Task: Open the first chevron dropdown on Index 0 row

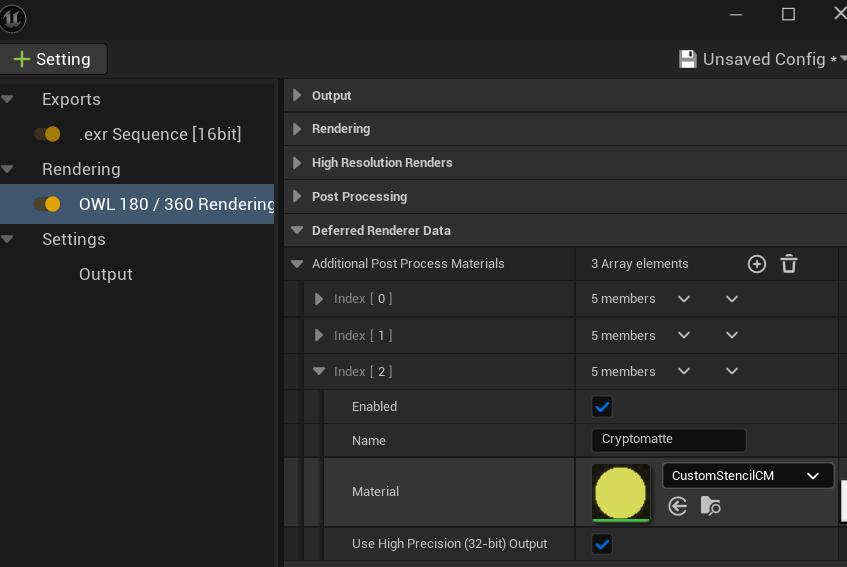Action: click(684, 299)
